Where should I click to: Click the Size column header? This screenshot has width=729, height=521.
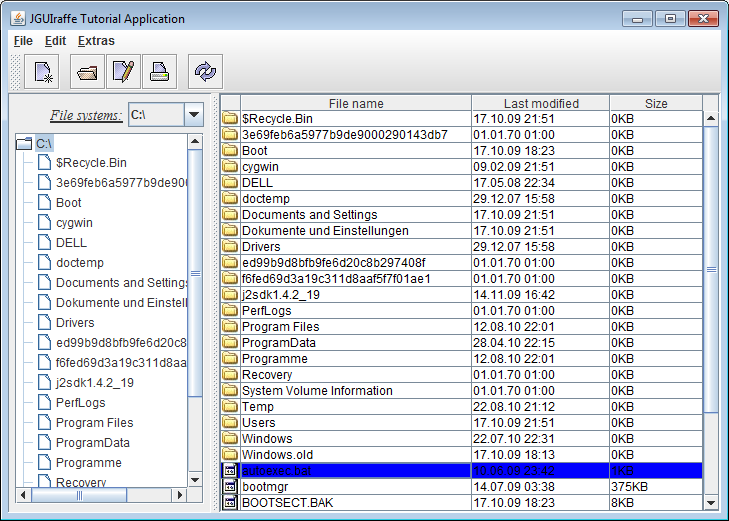point(656,103)
